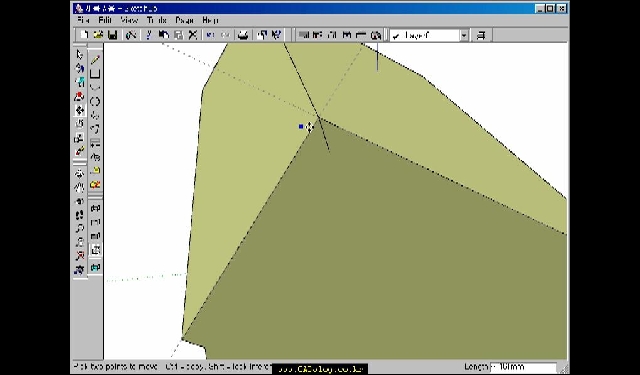
Task: Select the arrow Select tool
Action: coord(80,55)
